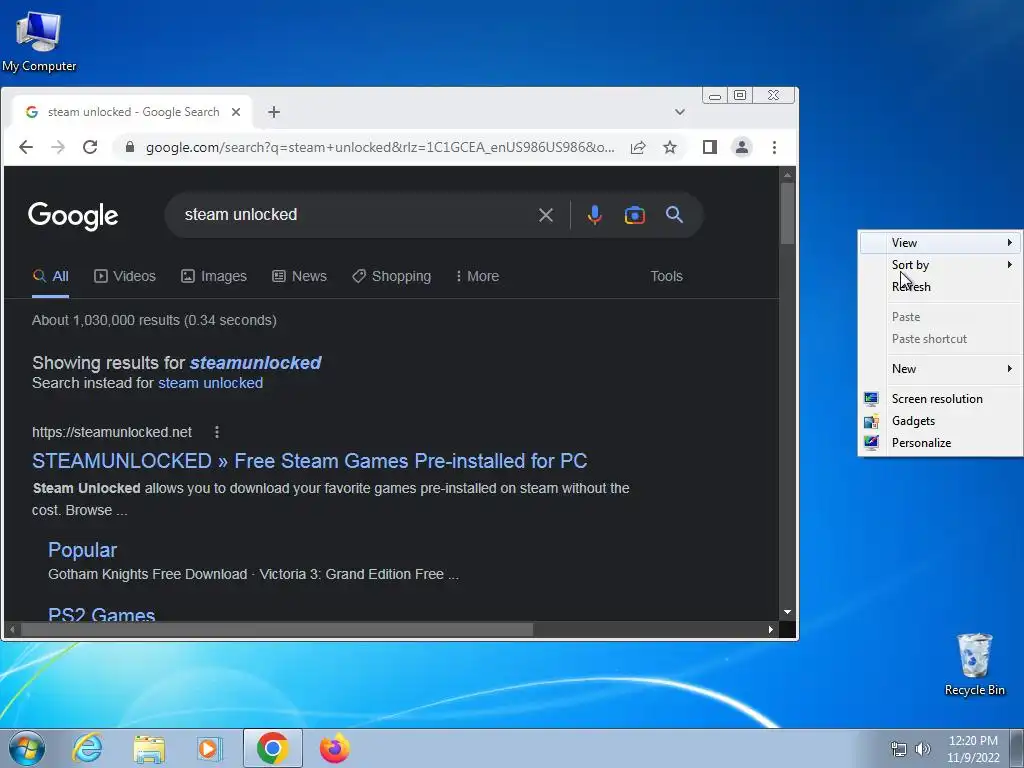Screen dimensions: 1024x768
Task: Open Screen resolution from context menu
Action: 940,399
